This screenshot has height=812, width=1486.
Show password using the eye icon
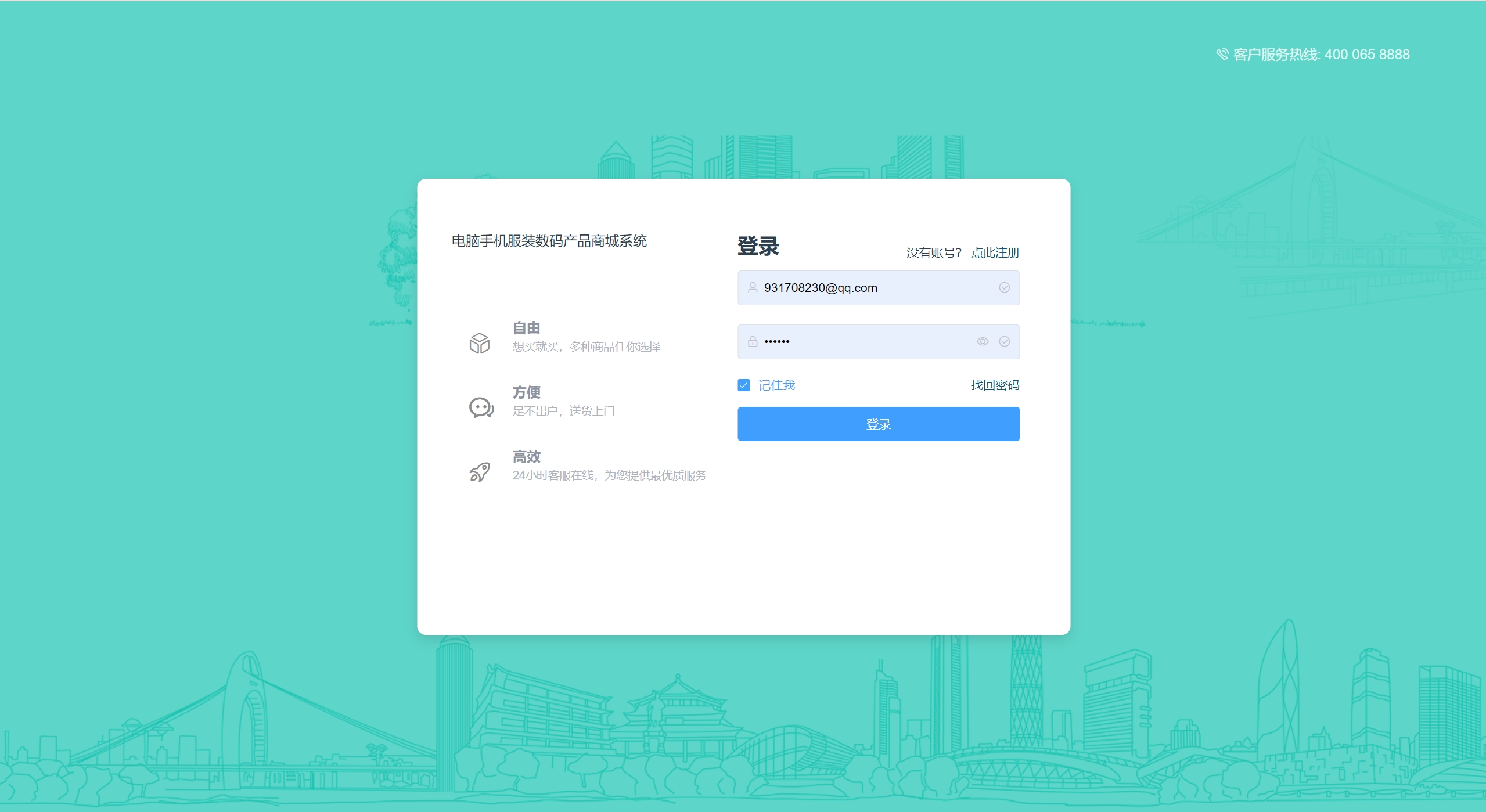(982, 341)
